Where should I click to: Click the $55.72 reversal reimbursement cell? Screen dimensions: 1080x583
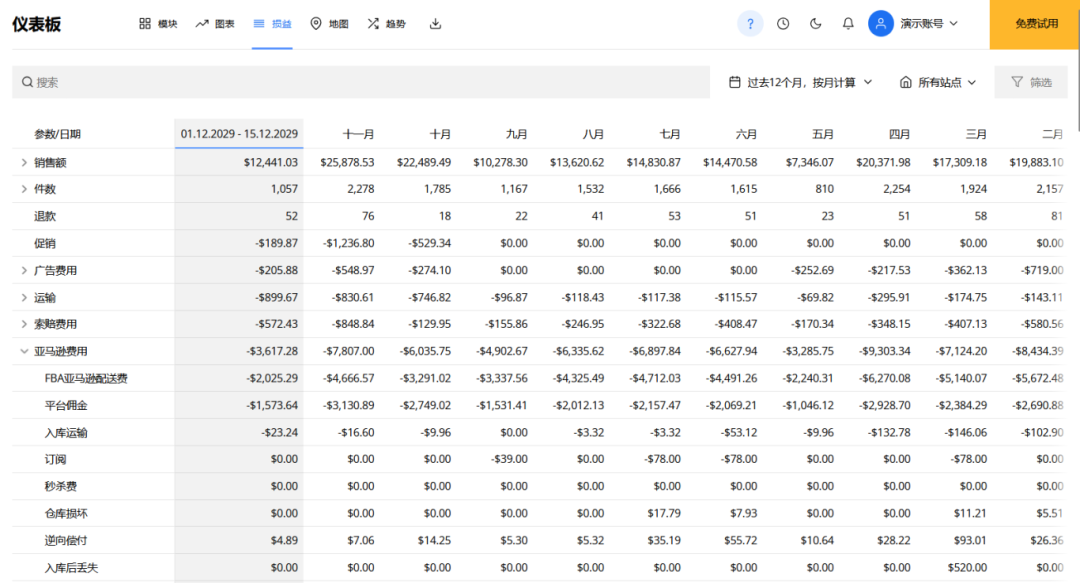coord(740,540)
